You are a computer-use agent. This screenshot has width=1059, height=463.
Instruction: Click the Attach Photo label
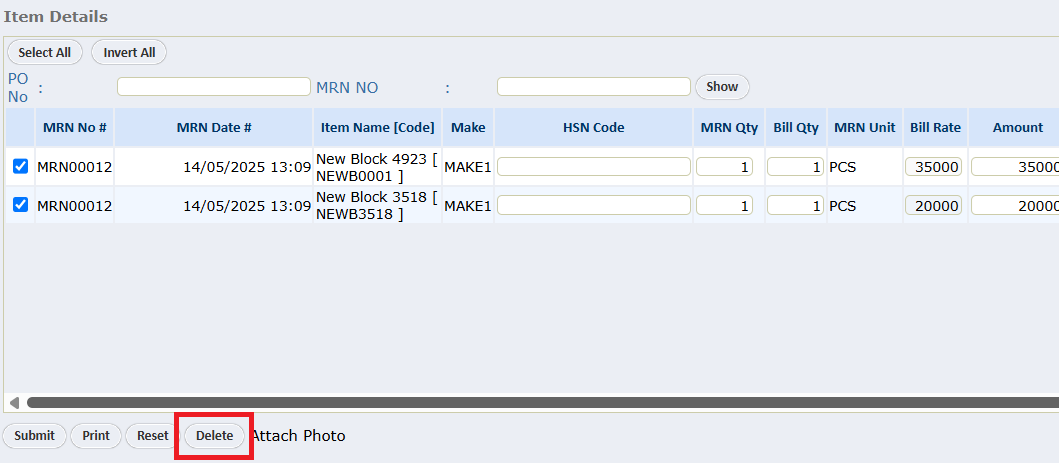pyautogui.click(x=298, y=436)
